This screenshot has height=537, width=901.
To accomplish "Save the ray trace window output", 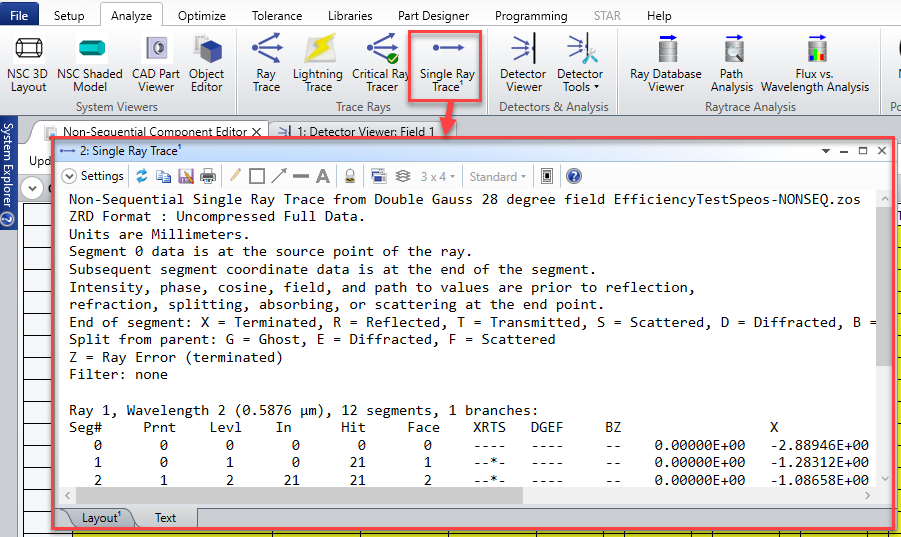I will [186, 176].
